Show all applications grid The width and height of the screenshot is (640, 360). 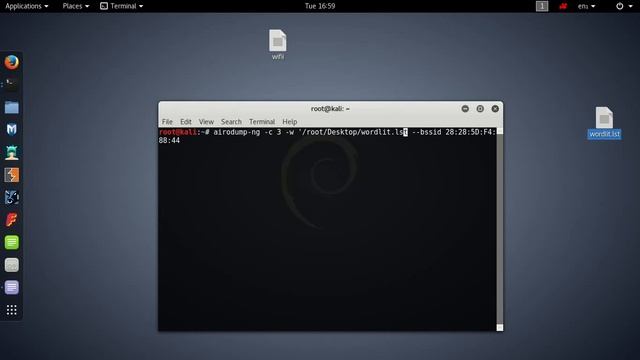pyautogui.click(x=11, y=310)
